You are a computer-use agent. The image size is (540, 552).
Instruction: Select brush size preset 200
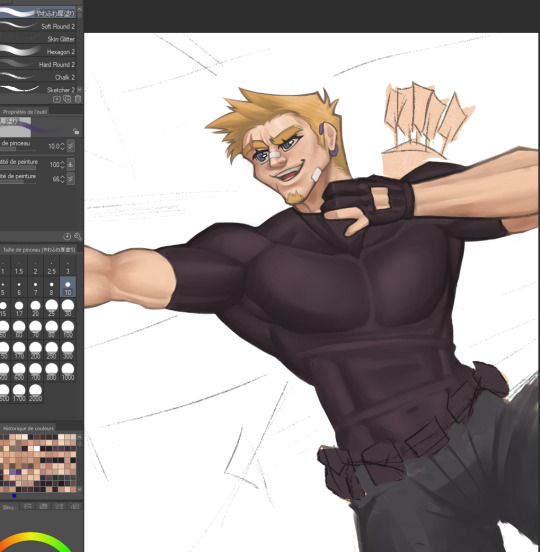35,351
